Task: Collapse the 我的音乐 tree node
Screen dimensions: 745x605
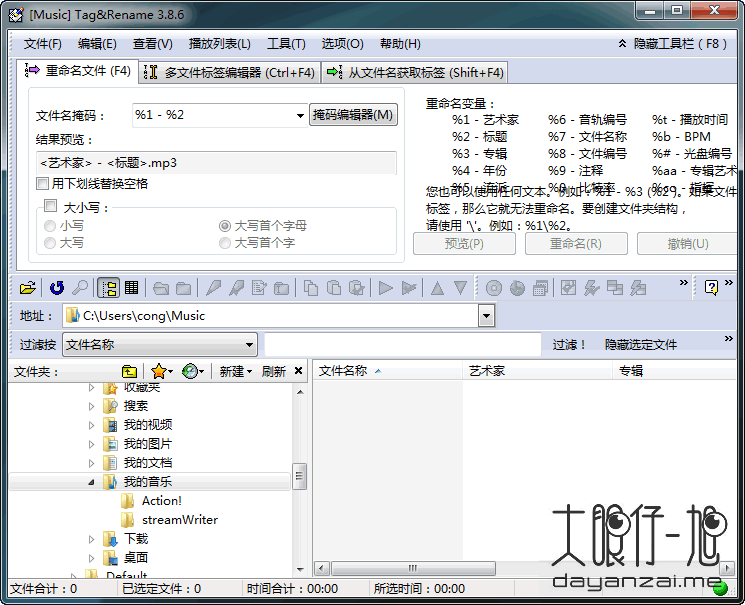Action: (x=91, y=482)
